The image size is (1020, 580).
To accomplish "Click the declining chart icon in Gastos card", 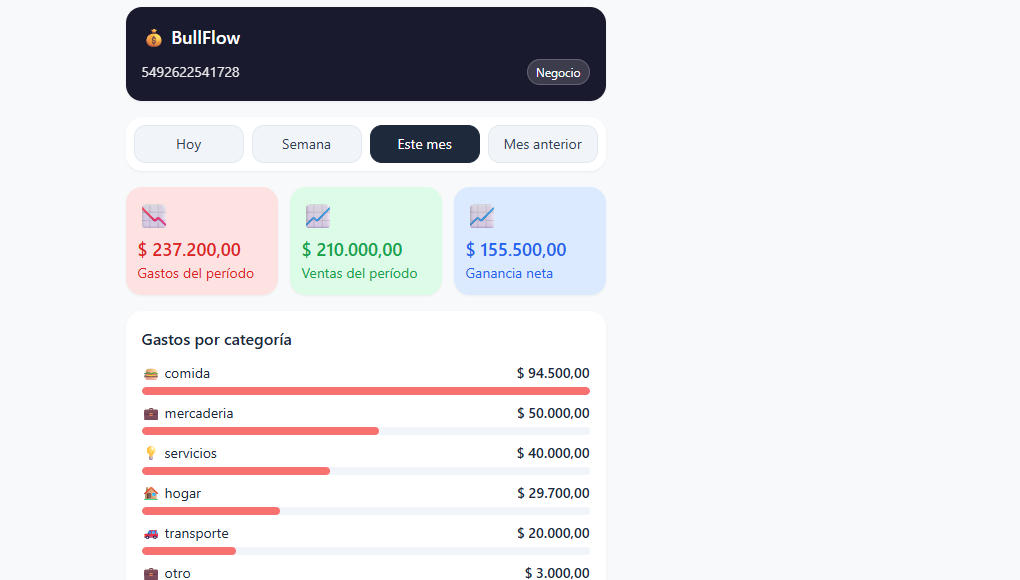I will pyautogui.click(x=154, y=216).
